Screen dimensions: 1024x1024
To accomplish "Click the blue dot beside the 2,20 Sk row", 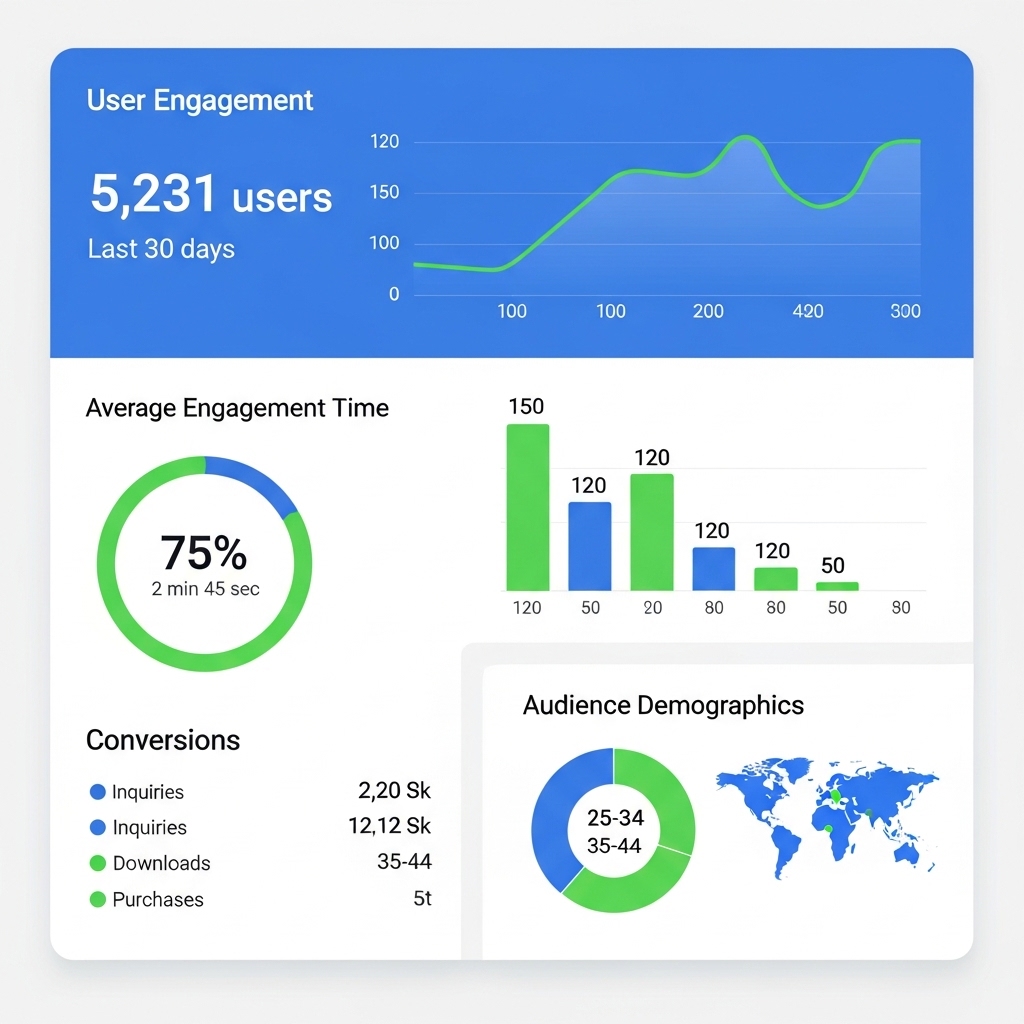I will [97, 792].
